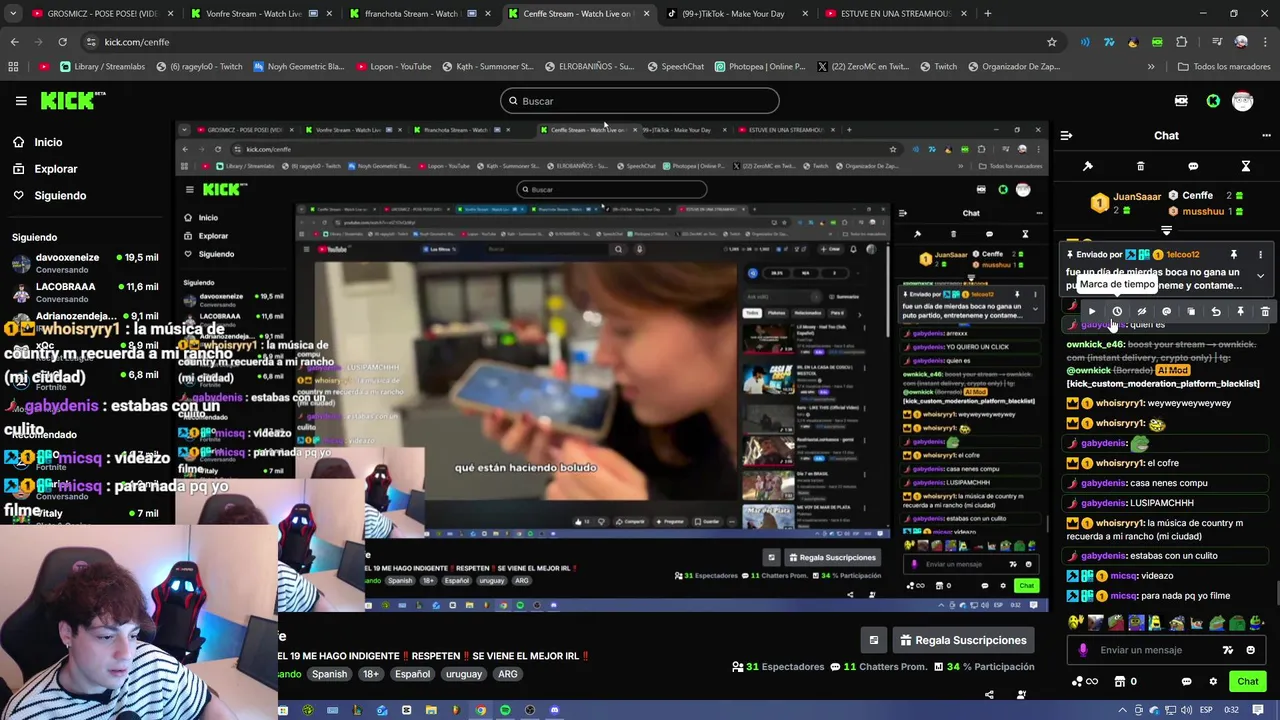Click the play icon in message action bar
Viewport: 1280px width, 720px height.
tap(1092, 312)
